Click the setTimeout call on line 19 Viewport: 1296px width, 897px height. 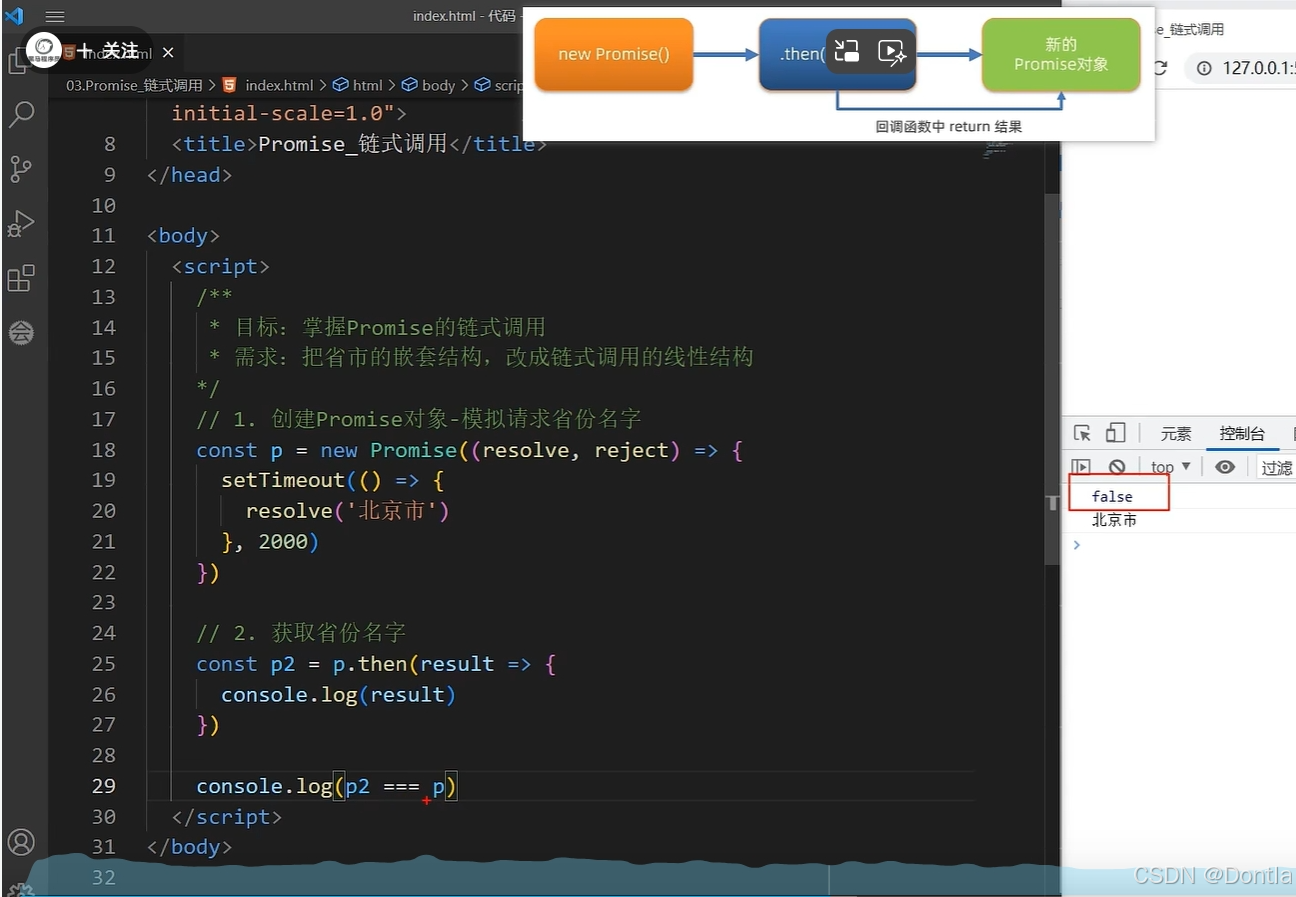[x=283, y=480]
